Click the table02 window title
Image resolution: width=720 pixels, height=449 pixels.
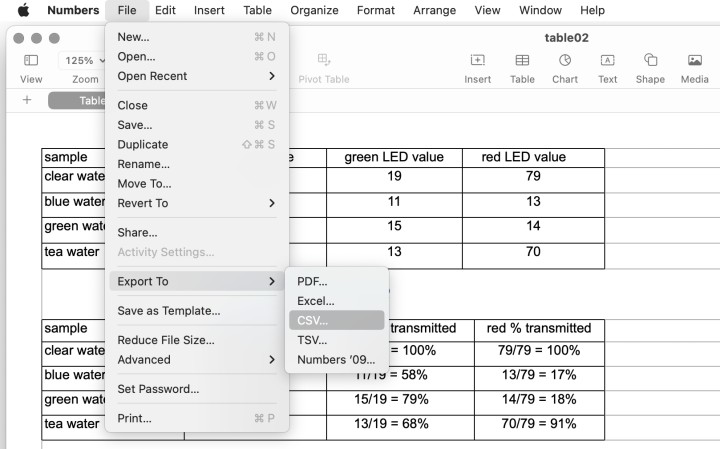point(566,38)
